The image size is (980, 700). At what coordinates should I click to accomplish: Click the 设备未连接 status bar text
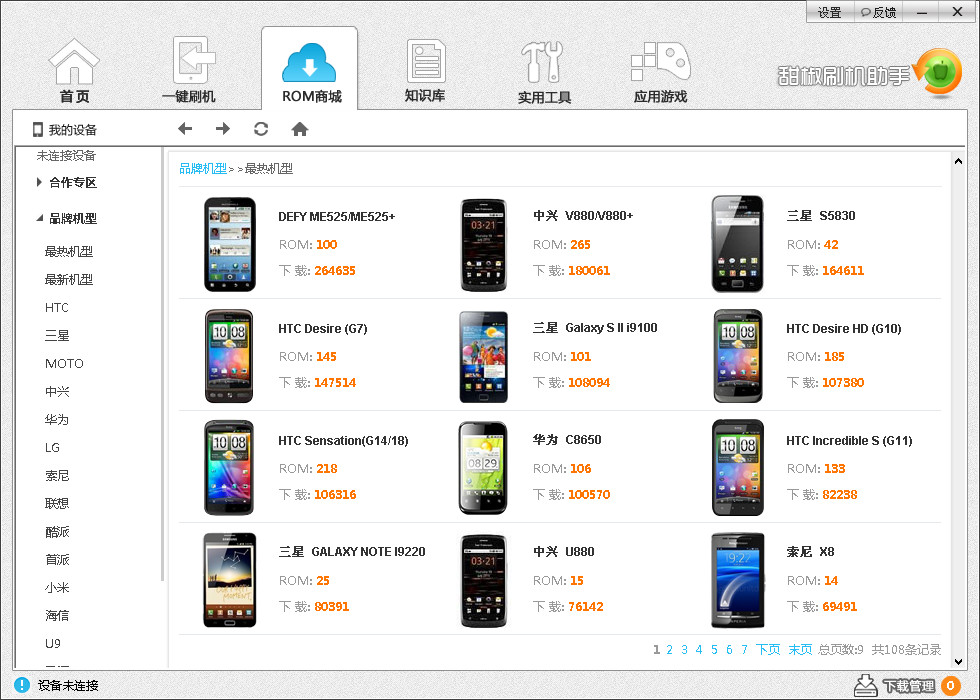[68, 686]
